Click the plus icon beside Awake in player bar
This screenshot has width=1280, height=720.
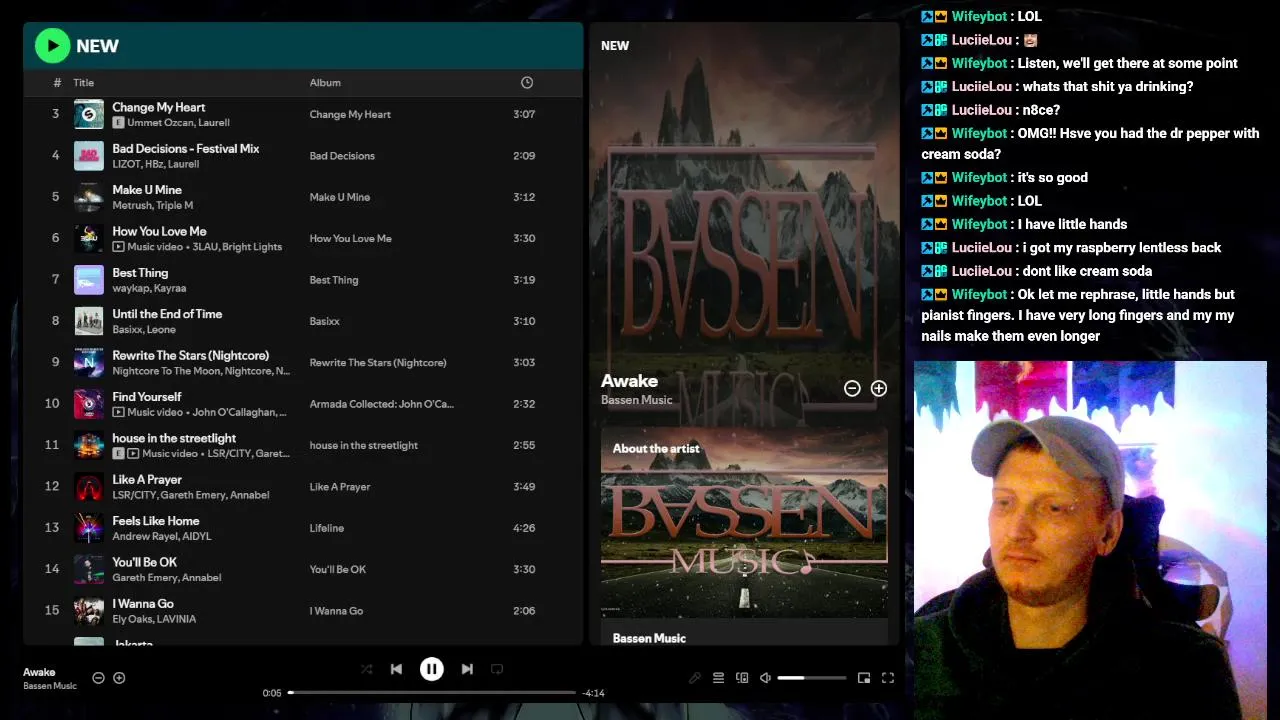pyautogui.click(x=119, y=678)
